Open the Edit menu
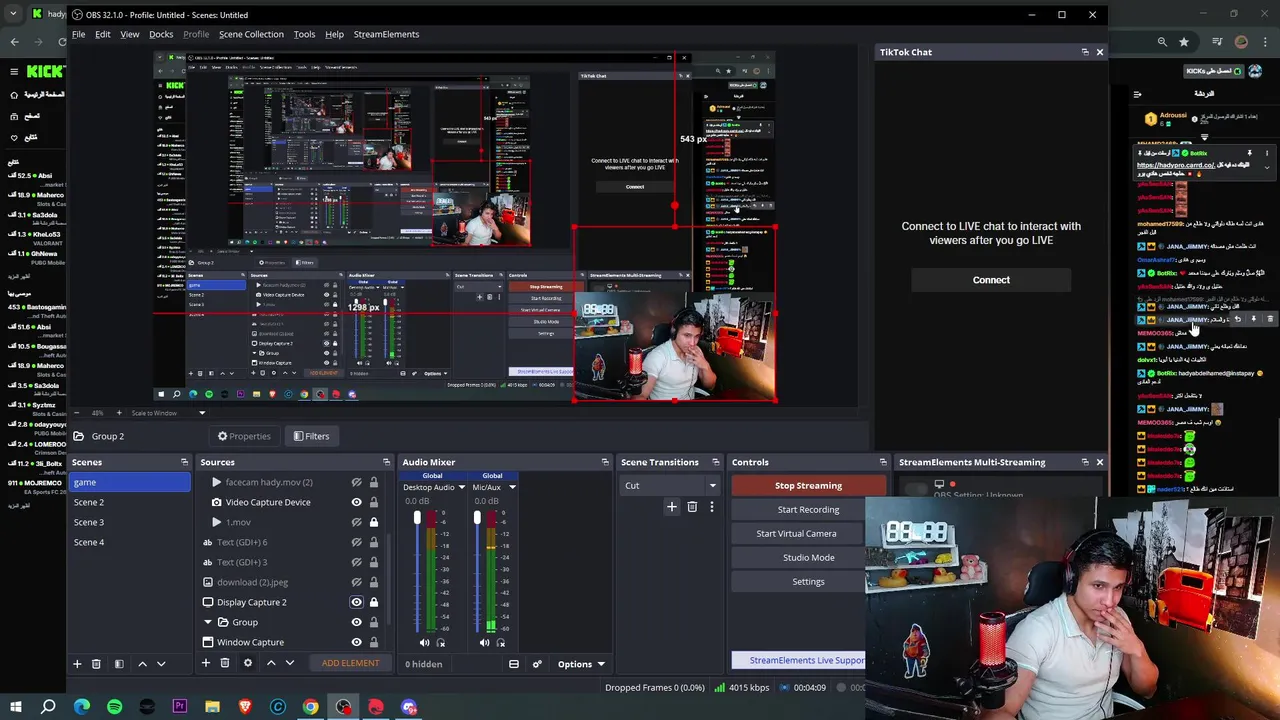The height and width of the screenshot is (720, 1280). [103, 34]
